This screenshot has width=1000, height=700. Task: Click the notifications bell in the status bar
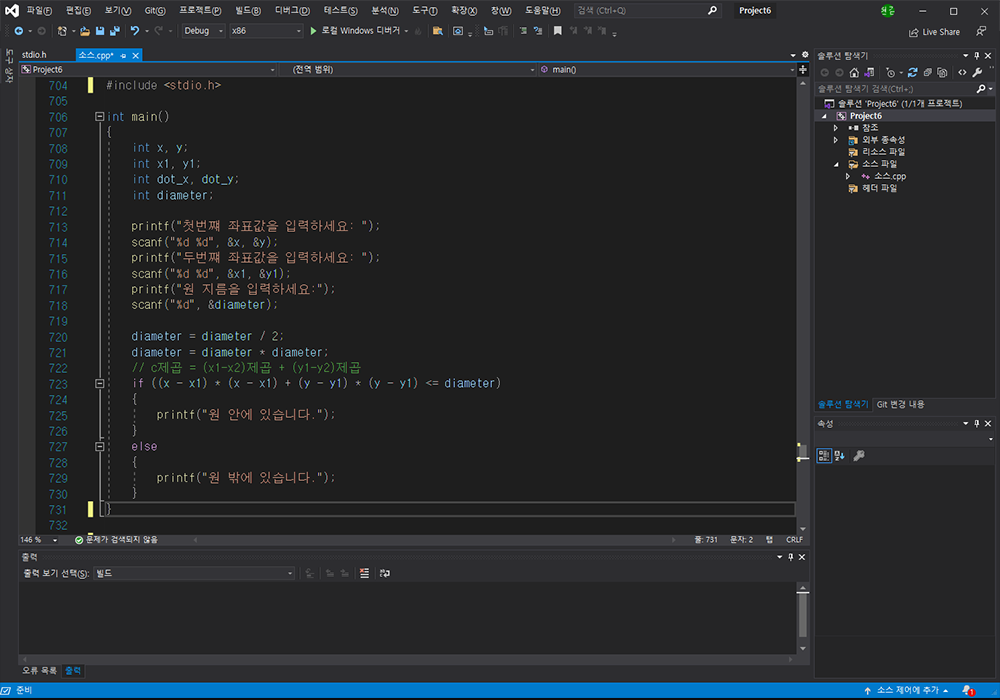968,690
